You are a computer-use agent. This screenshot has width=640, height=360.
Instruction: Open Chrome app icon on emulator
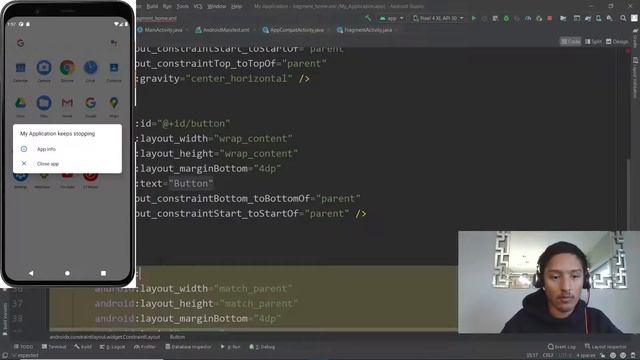[67, 67]
